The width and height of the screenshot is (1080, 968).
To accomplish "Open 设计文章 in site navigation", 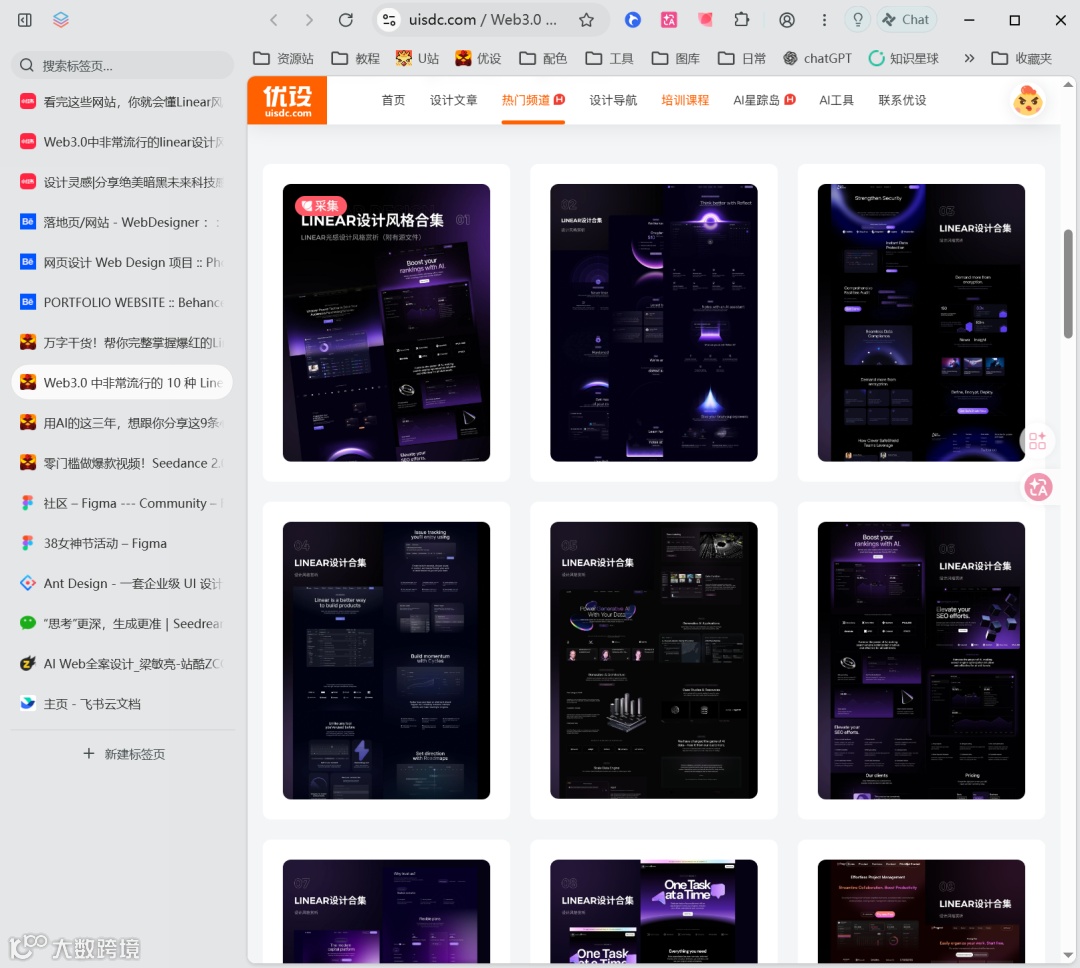I will pyautogui.click(x=453, y=101).
